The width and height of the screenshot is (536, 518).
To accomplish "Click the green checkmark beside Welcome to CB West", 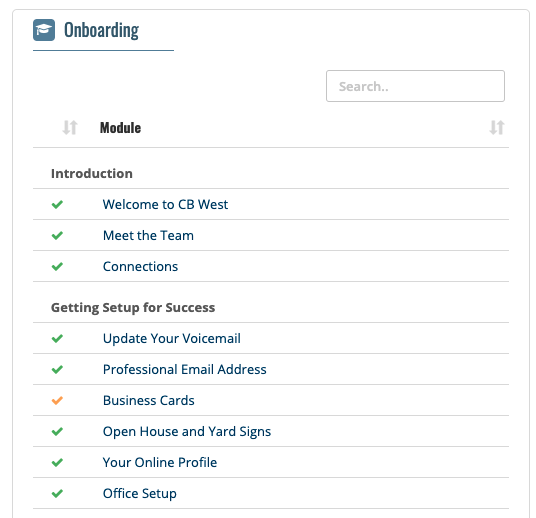I will (57, 204).
